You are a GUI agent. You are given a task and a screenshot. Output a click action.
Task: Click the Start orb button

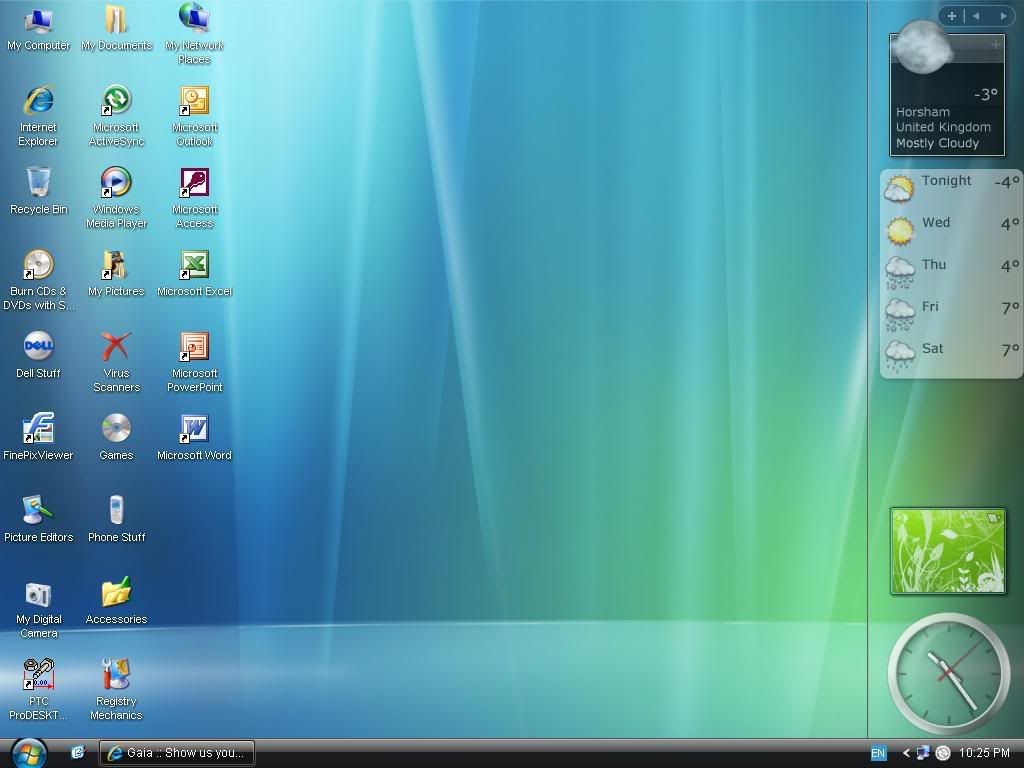29,753
